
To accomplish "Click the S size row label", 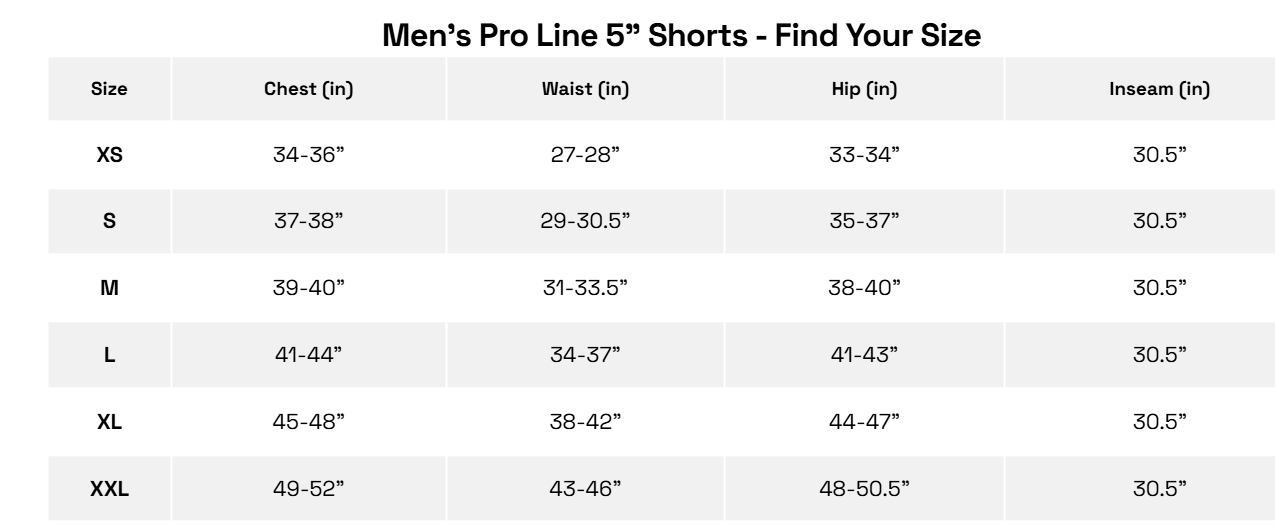I will [109, 221].
